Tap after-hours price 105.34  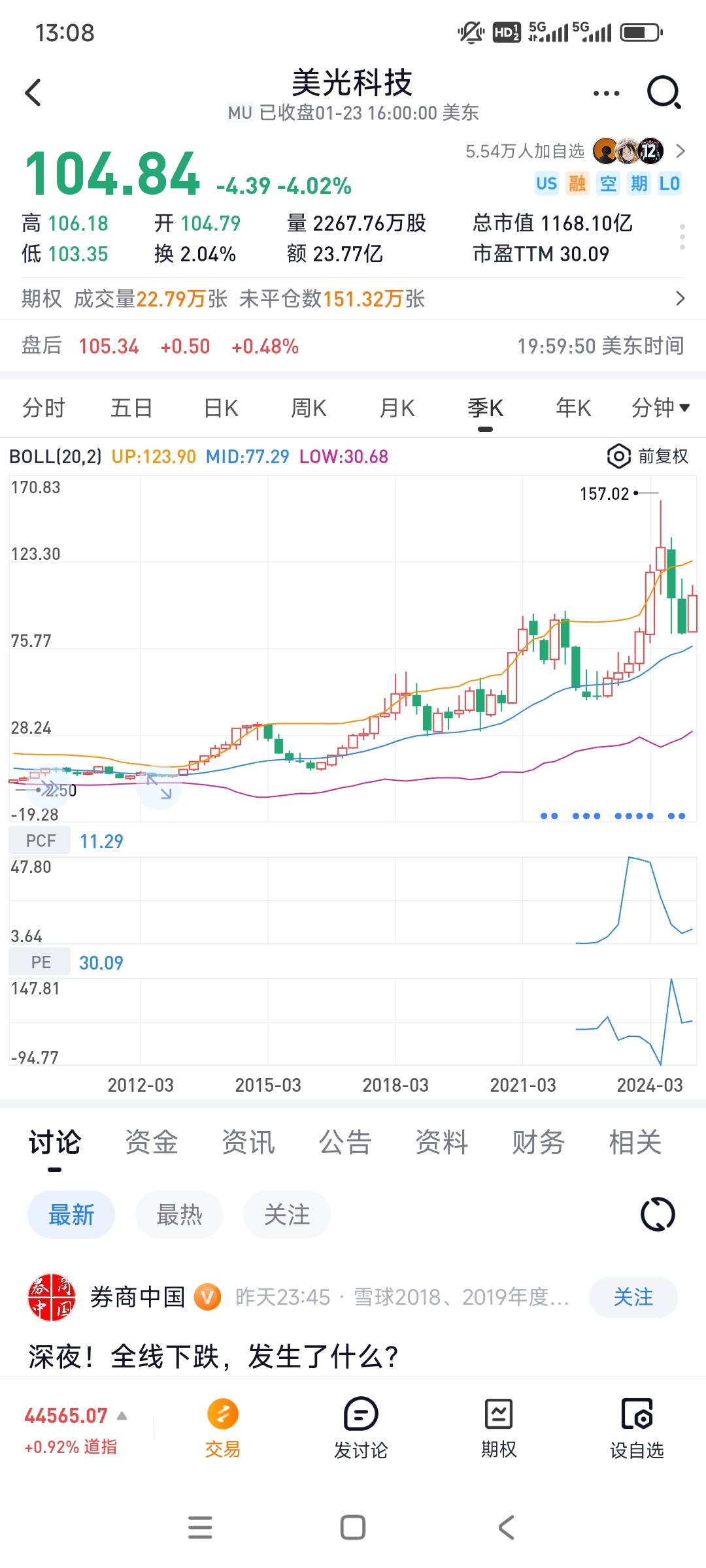click(109, 346)
